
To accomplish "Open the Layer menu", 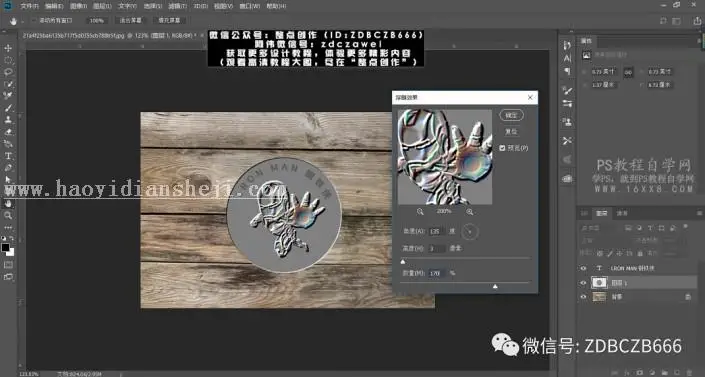I will click(x=102, y=6).
